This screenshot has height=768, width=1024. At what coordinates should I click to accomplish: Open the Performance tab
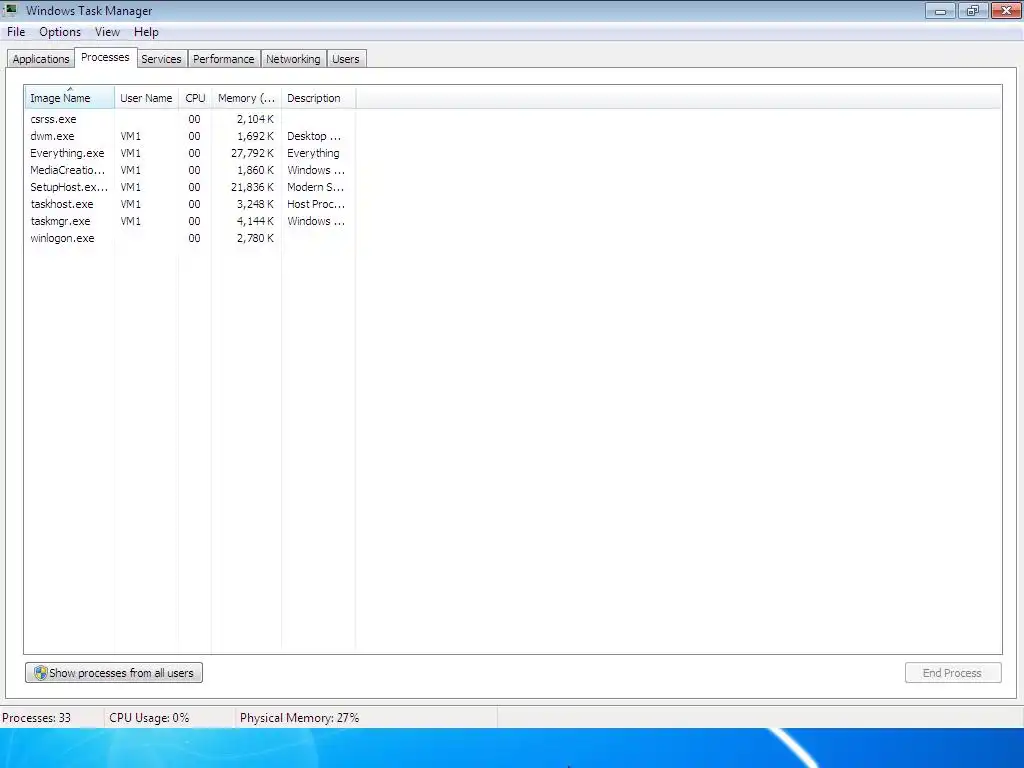[x=223, y=59]
